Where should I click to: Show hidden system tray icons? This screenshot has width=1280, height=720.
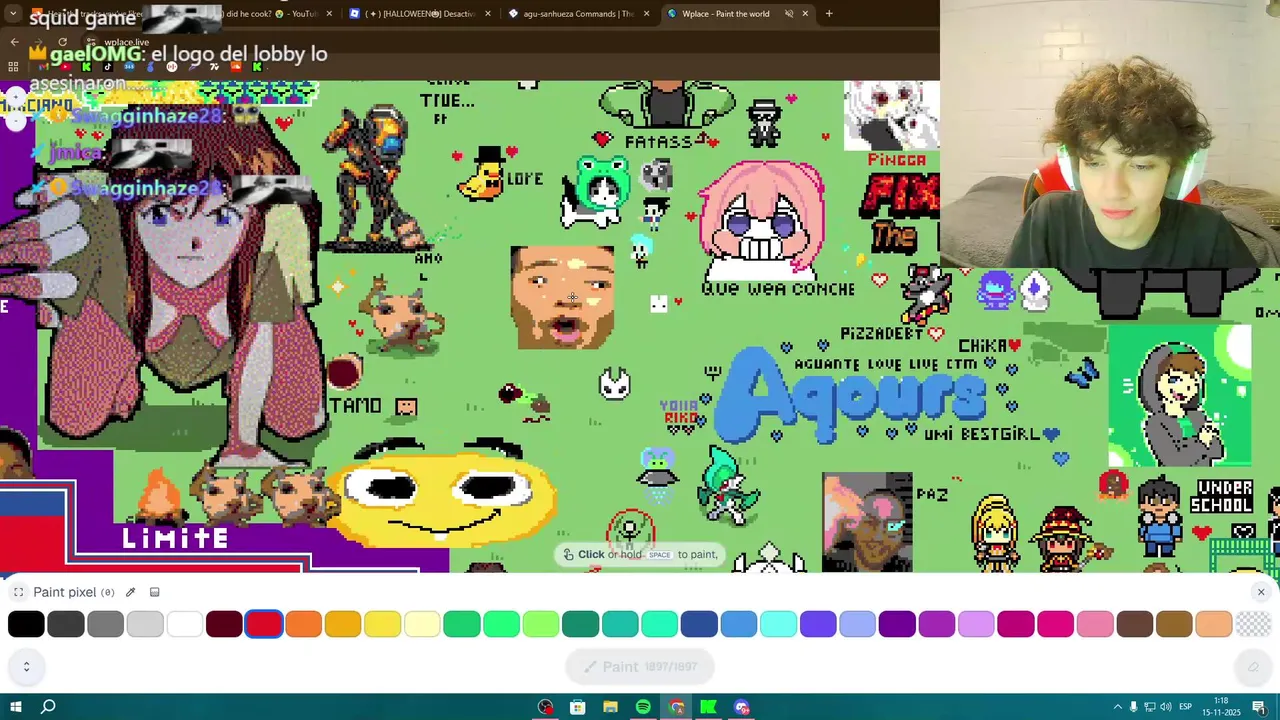click(1117, 707)
